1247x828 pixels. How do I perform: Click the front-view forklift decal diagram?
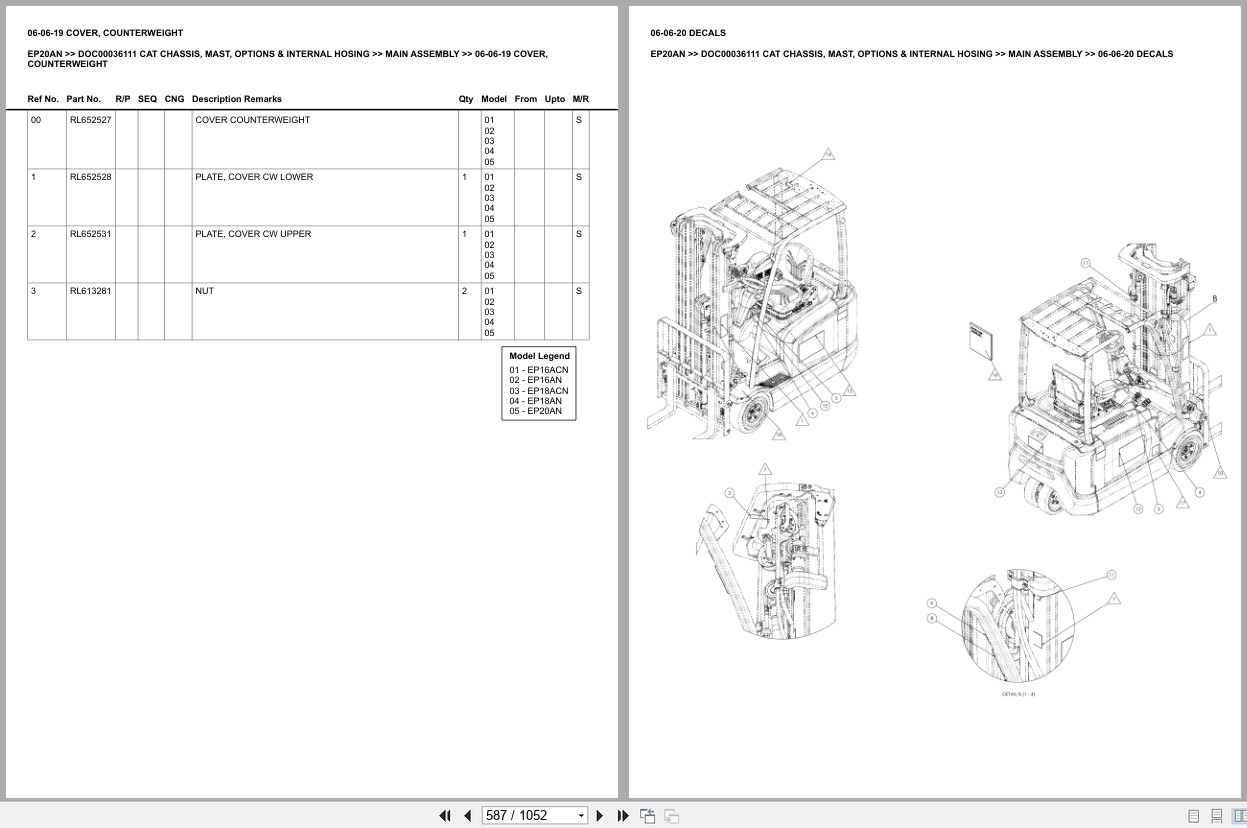click(753, 297)
